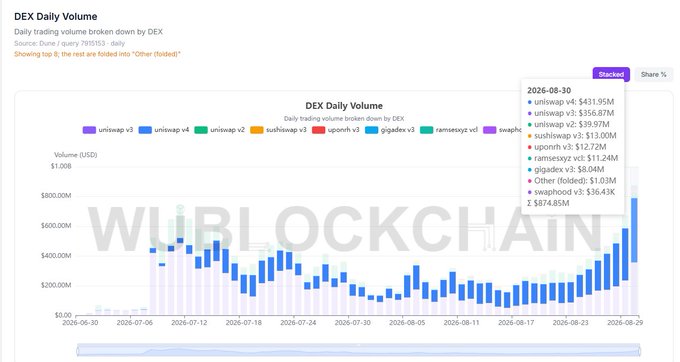
Task: Switch chart to Share % view
Action: [654, 75]
